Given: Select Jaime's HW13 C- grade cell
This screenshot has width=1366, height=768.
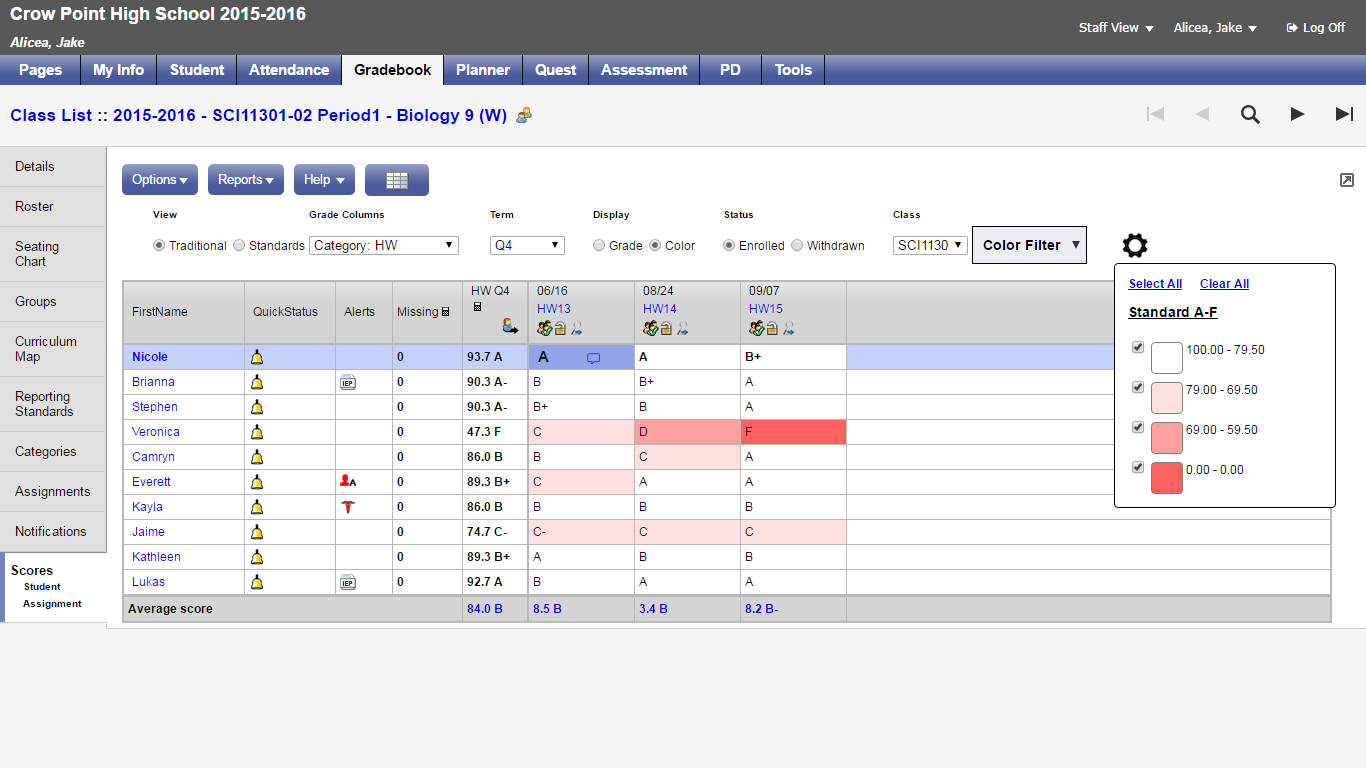Looking at the screenshot, I should (x=581, y=532).
